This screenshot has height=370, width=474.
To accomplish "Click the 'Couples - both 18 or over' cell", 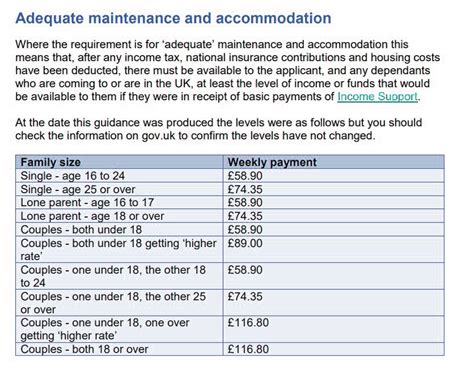I will (x=119, y=349).
